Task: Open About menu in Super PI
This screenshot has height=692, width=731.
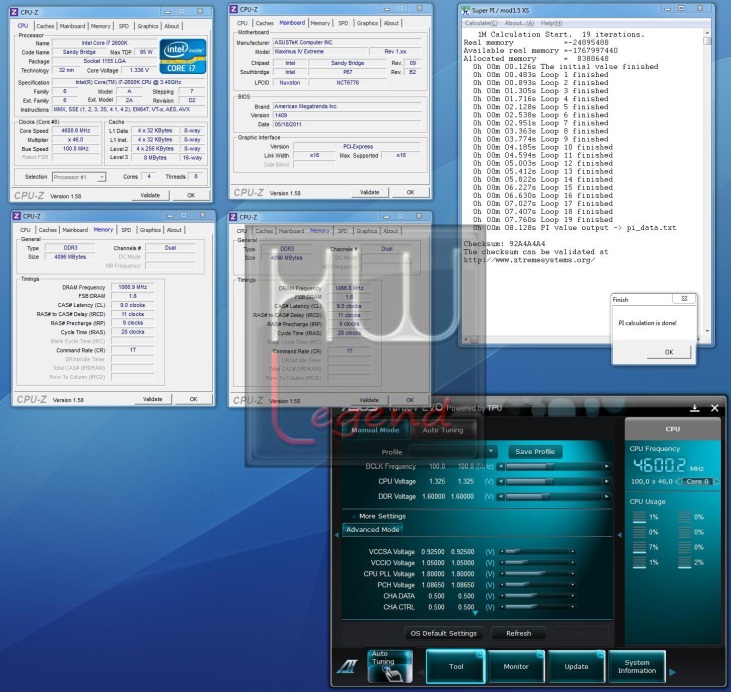Action: click(x=519, y=23)
